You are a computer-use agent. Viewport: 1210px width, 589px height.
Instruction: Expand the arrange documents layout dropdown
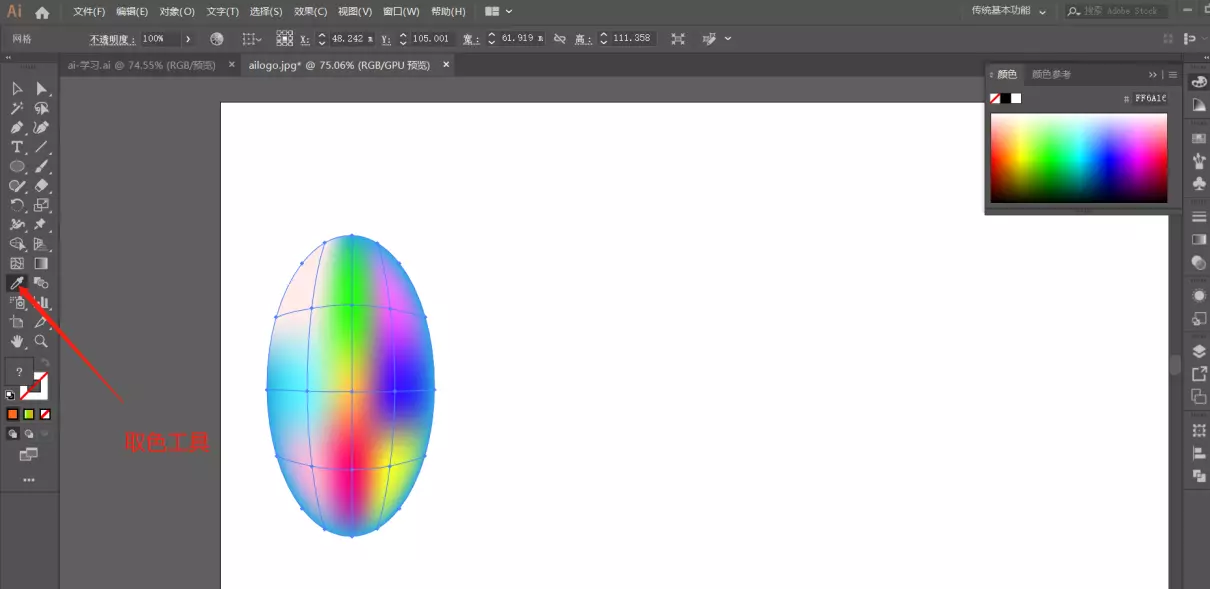(x=498, y=11)
